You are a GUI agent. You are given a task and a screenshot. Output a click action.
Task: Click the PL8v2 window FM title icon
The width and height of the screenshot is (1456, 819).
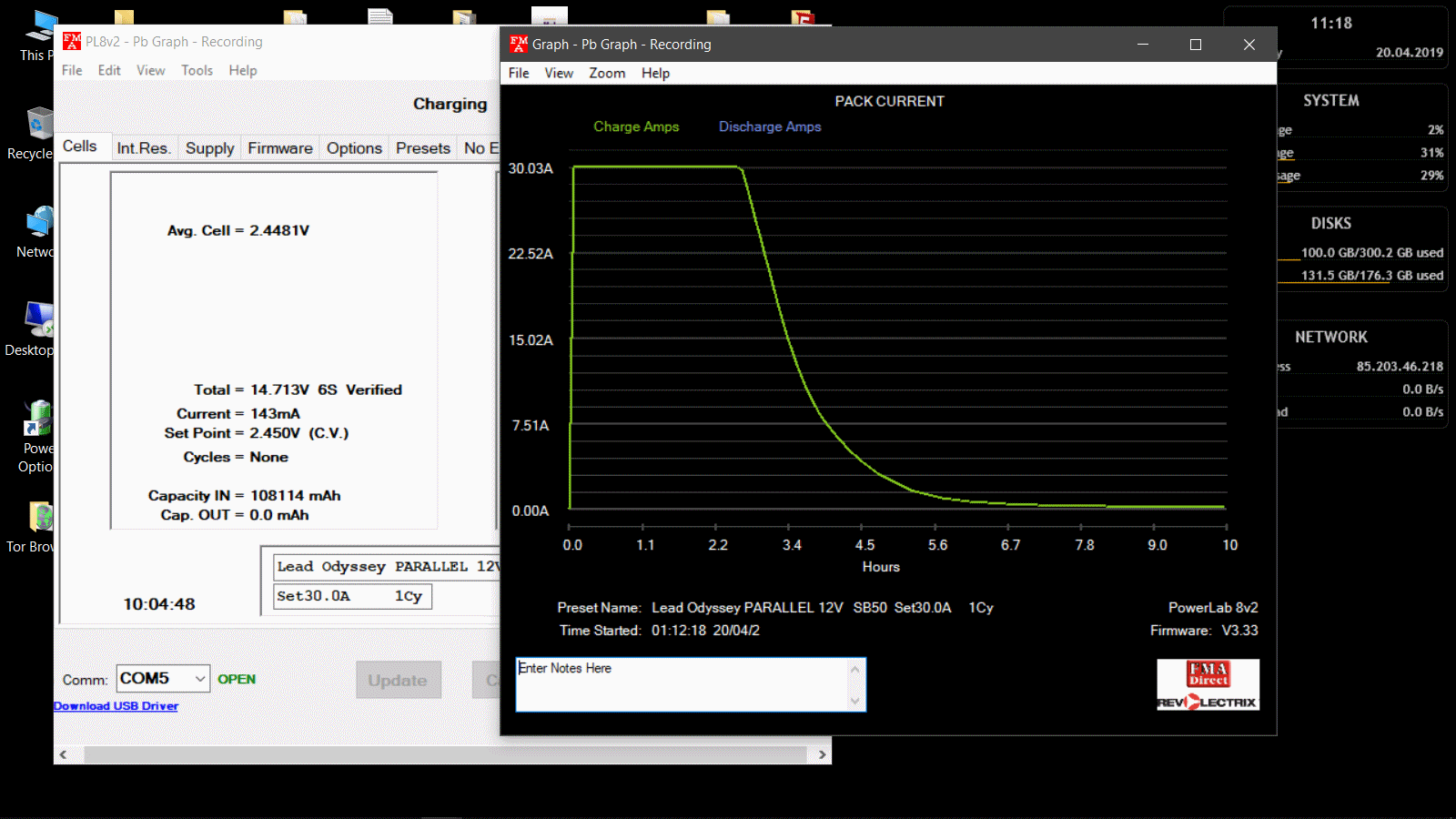(72, 42)
